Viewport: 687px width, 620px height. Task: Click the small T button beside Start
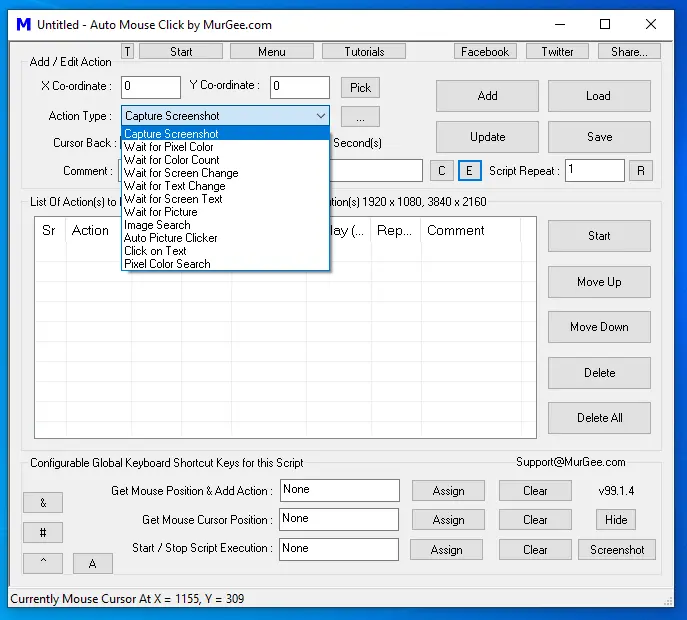click(x=127, y=52)
